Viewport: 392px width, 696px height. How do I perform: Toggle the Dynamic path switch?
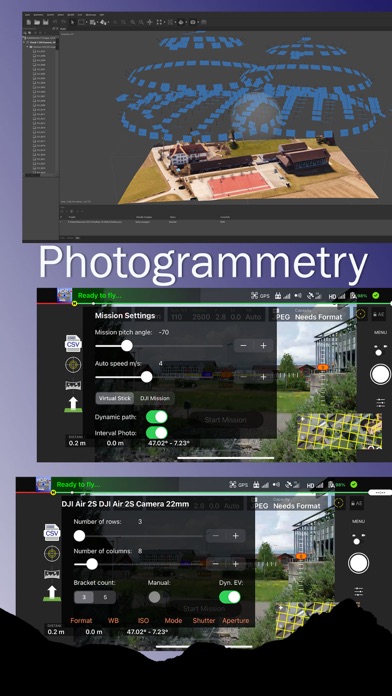157,417
